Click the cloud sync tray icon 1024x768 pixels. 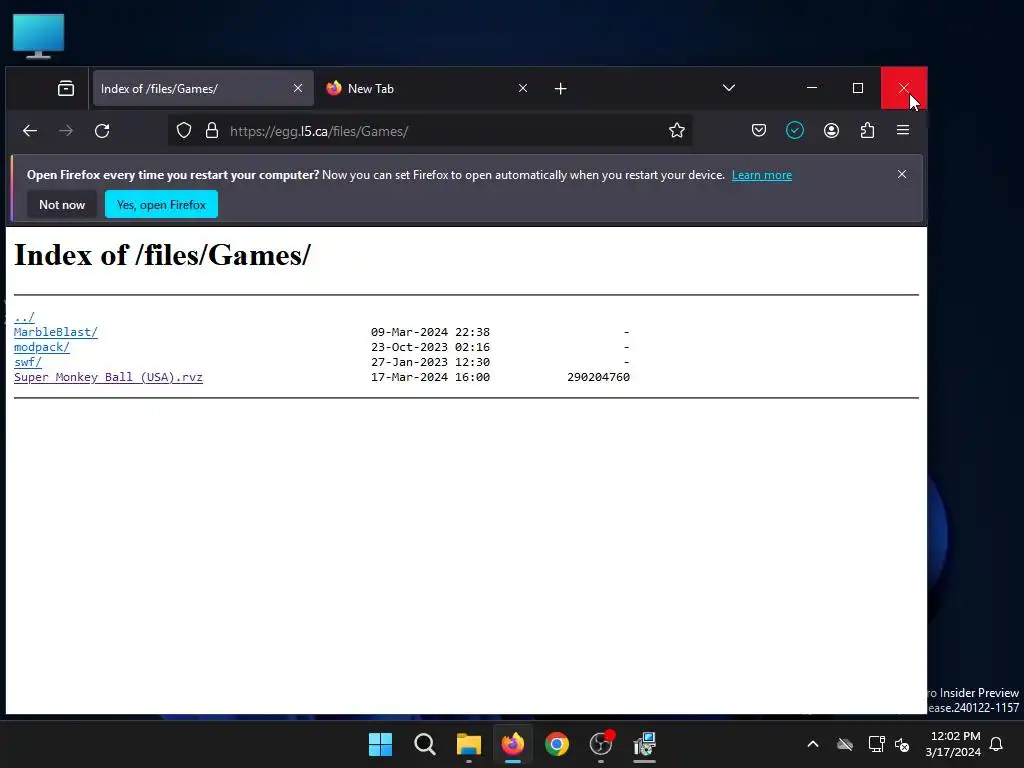(844, 744)
